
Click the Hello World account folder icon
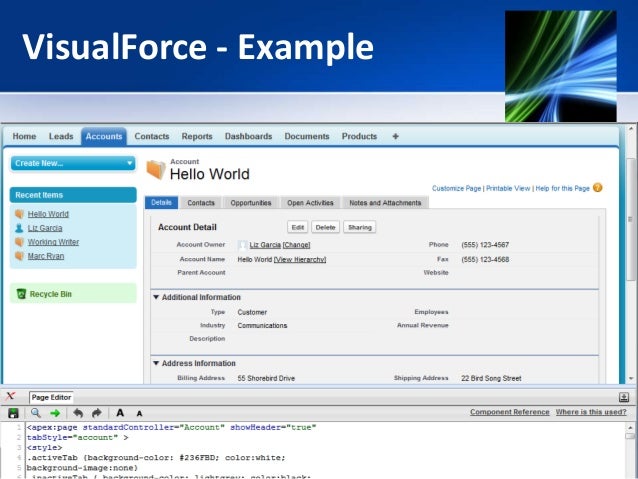point(156,169)
